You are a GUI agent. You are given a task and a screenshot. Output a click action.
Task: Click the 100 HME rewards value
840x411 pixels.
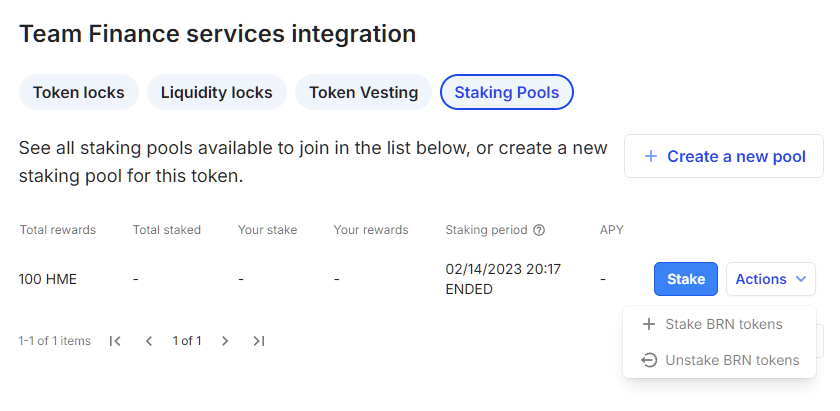click(x=48, y=279)
